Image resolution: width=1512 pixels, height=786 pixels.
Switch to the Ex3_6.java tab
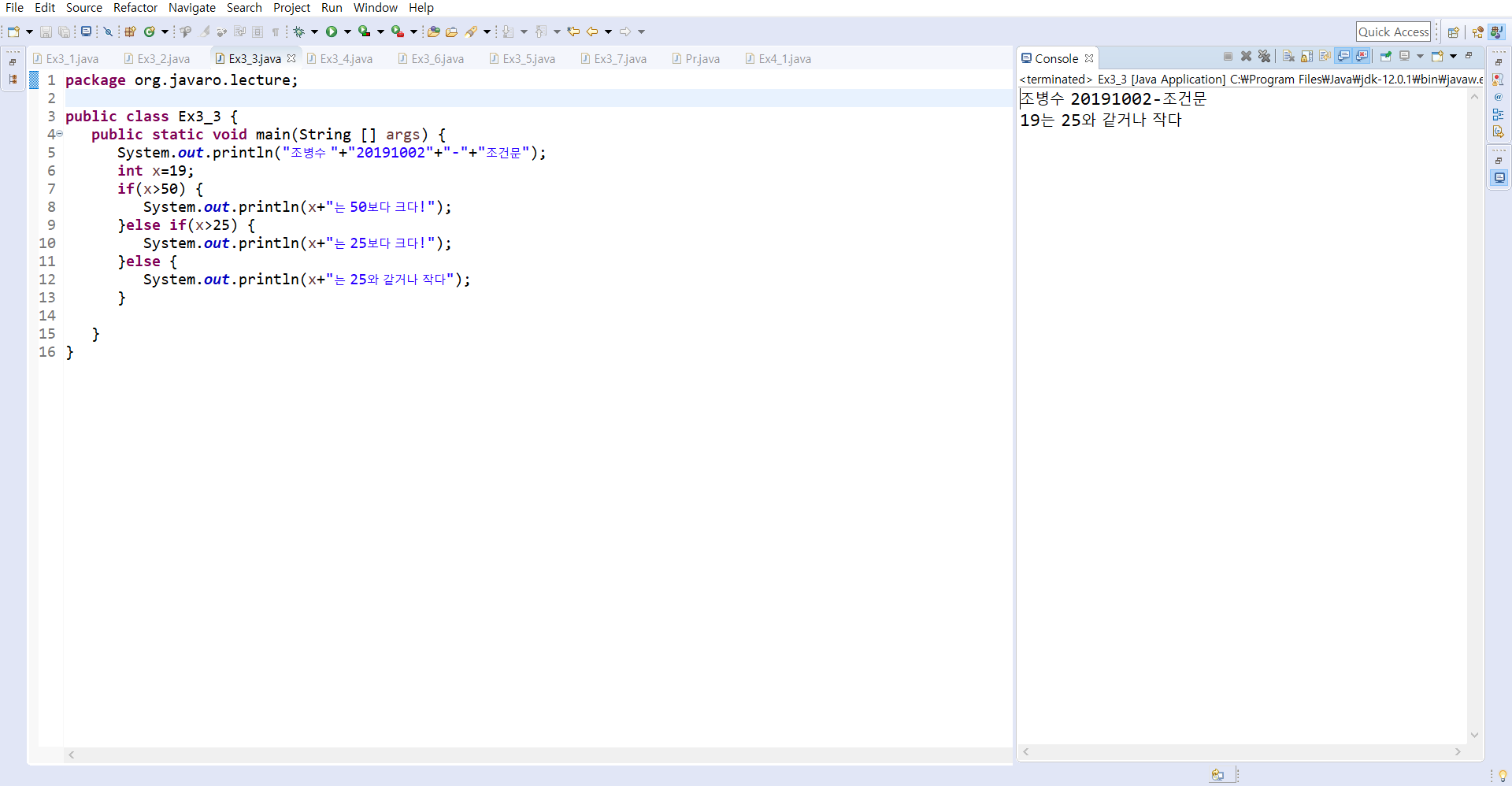pos(432,59)
